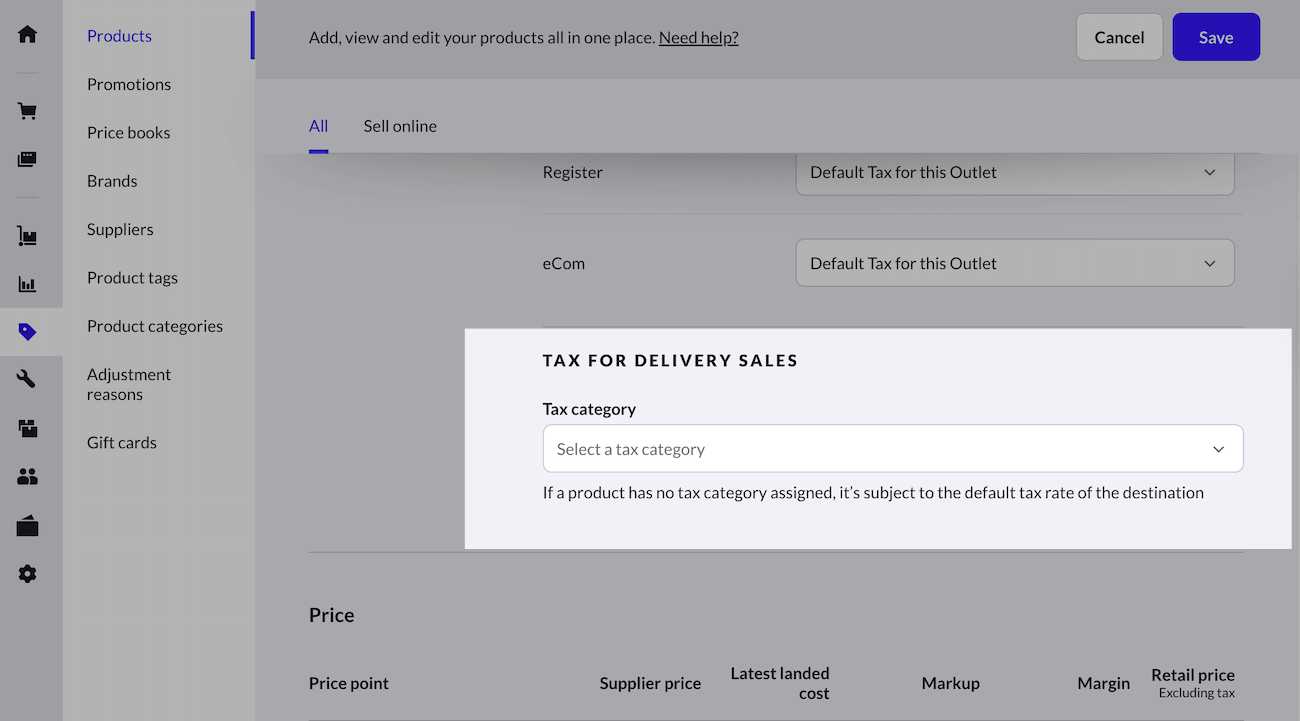This screenshot has width=1300, height=721.
Task: Click the eCom row label
Action: coord(564,263)
